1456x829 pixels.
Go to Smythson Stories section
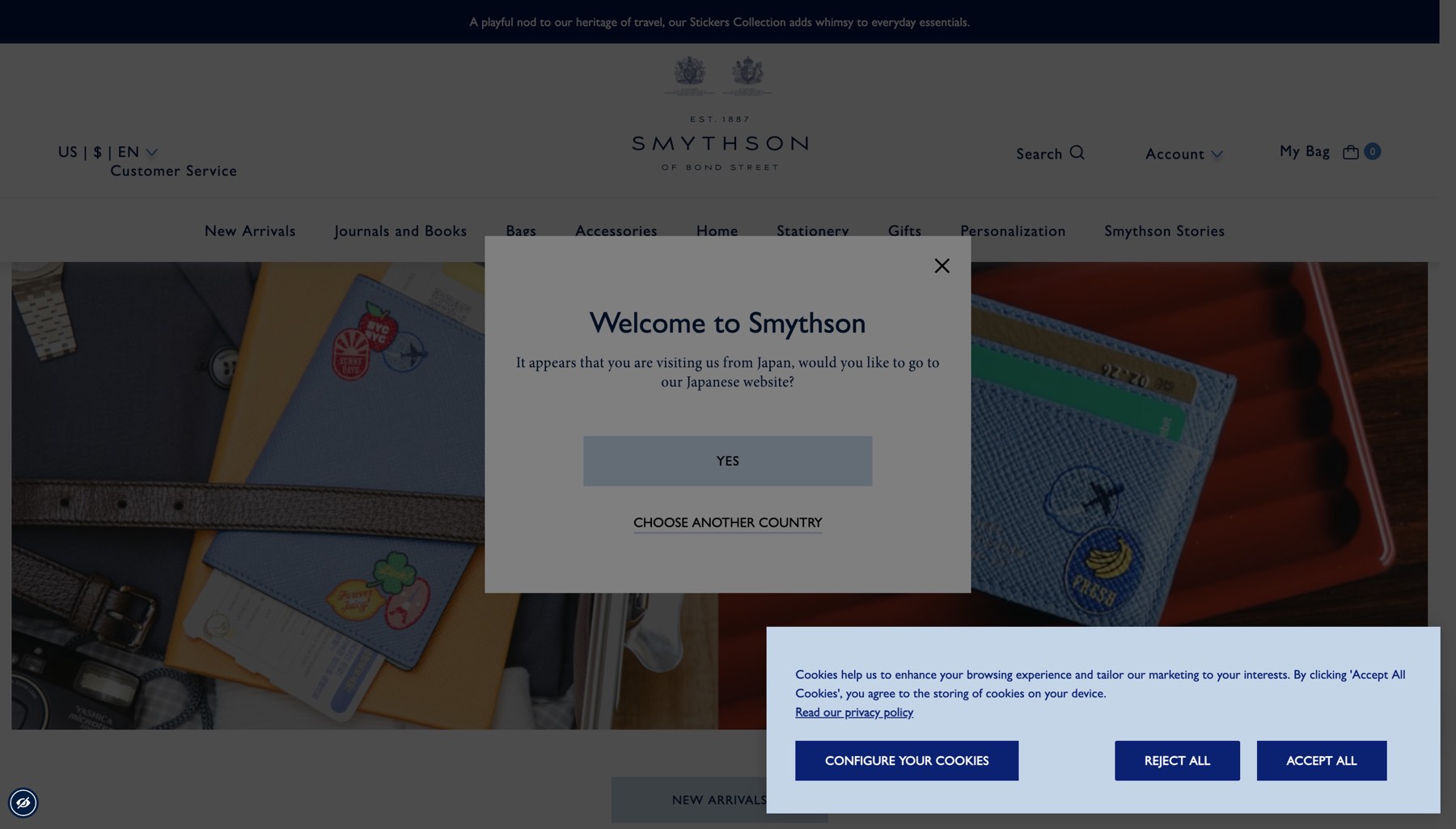[x=1164, y=231]
